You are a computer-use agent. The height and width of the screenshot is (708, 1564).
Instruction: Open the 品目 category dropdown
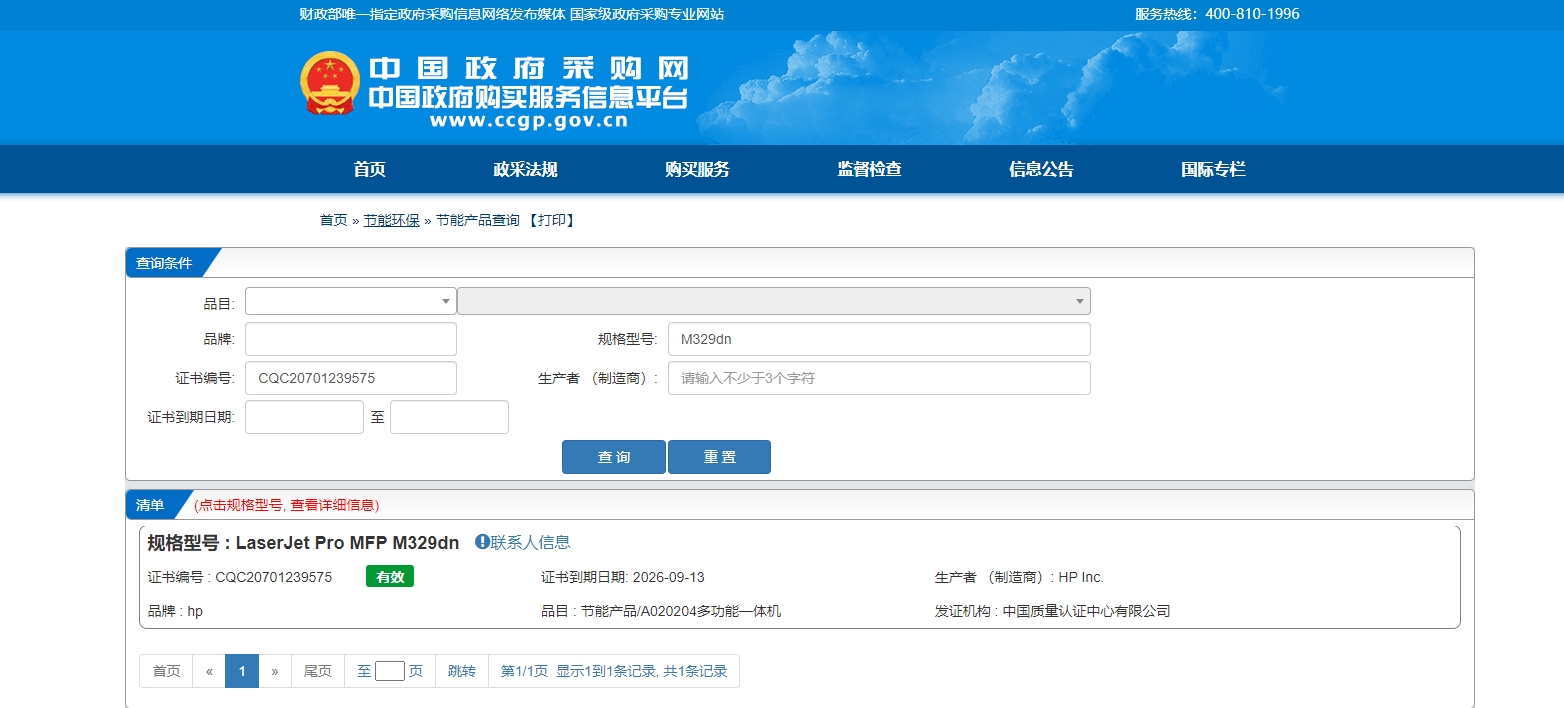[350, 301]
